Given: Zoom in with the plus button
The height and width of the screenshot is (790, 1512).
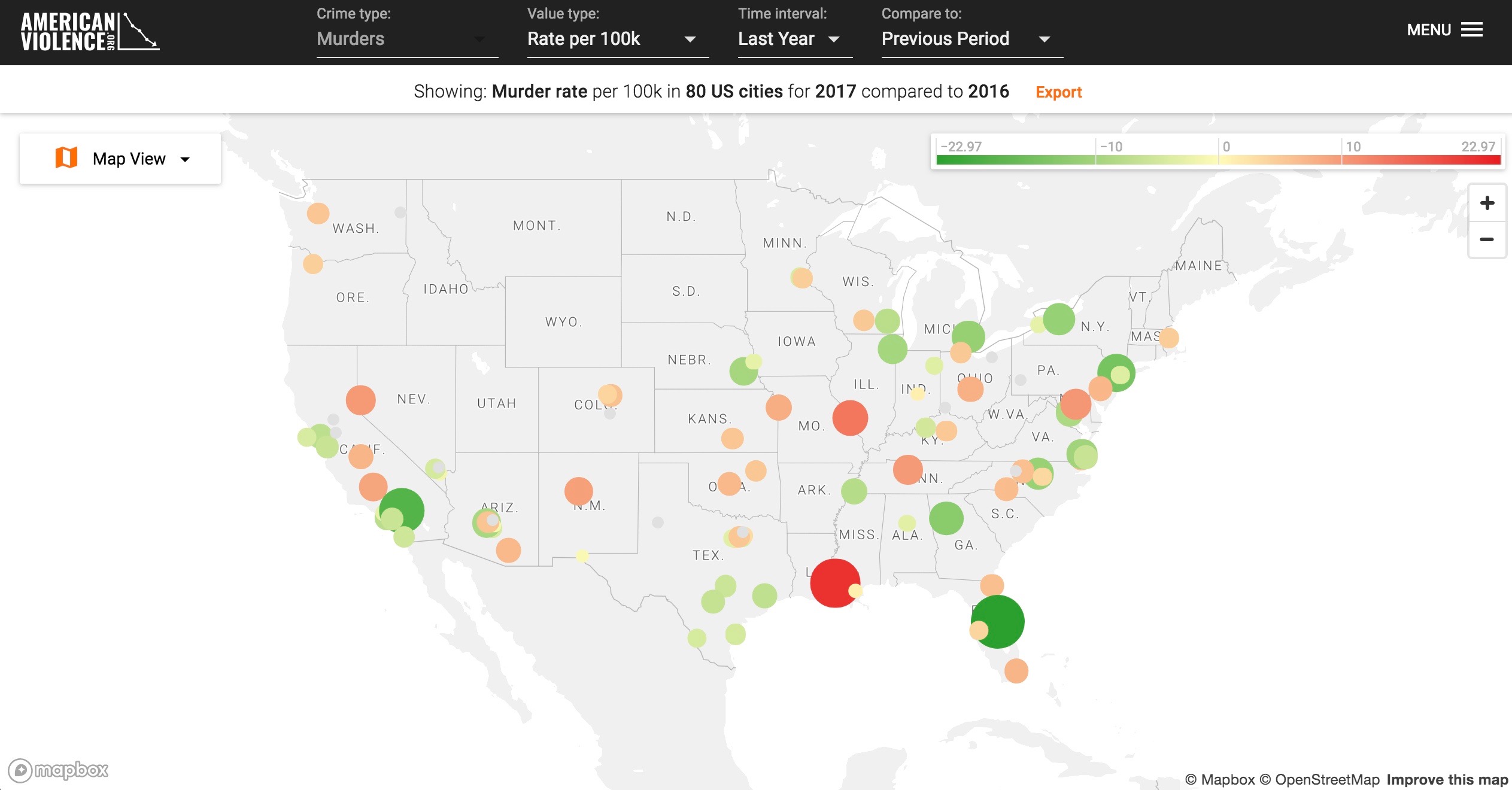Looking at the screenshot, I should (1487, 203).
